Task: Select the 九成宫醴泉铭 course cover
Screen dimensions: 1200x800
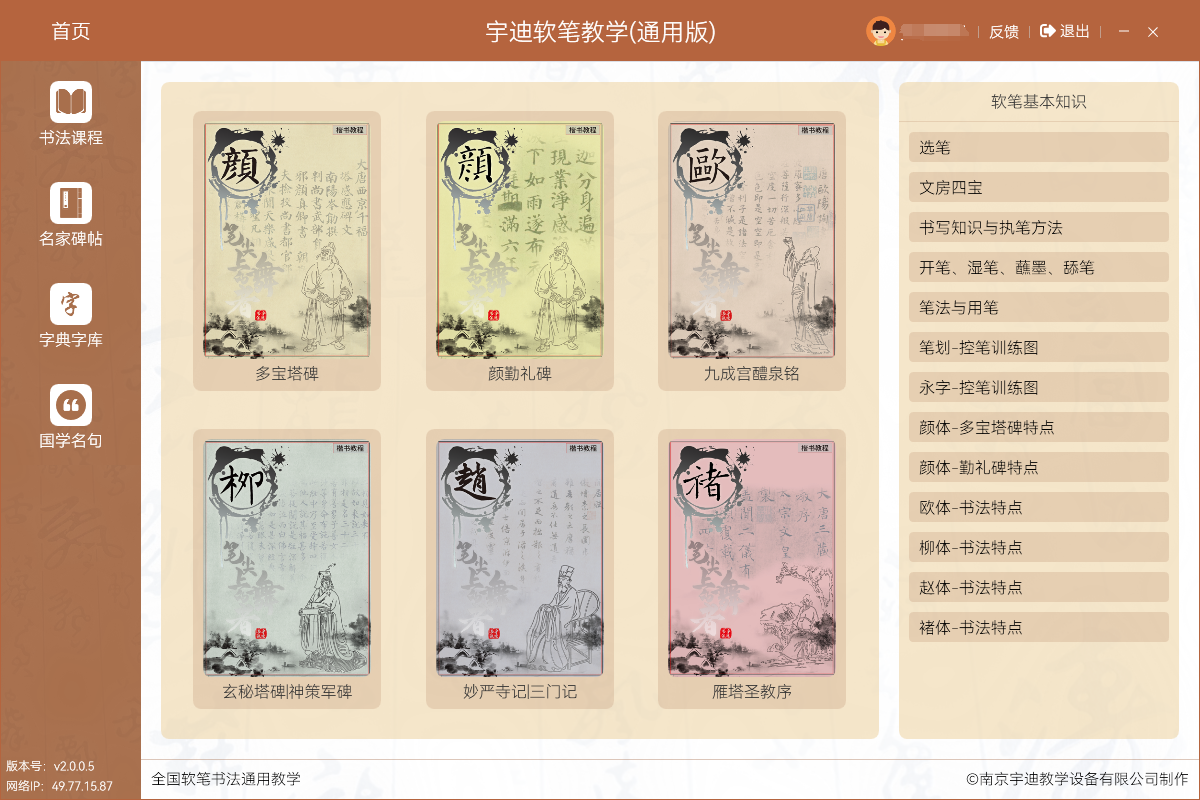Action: pos(751,240)
